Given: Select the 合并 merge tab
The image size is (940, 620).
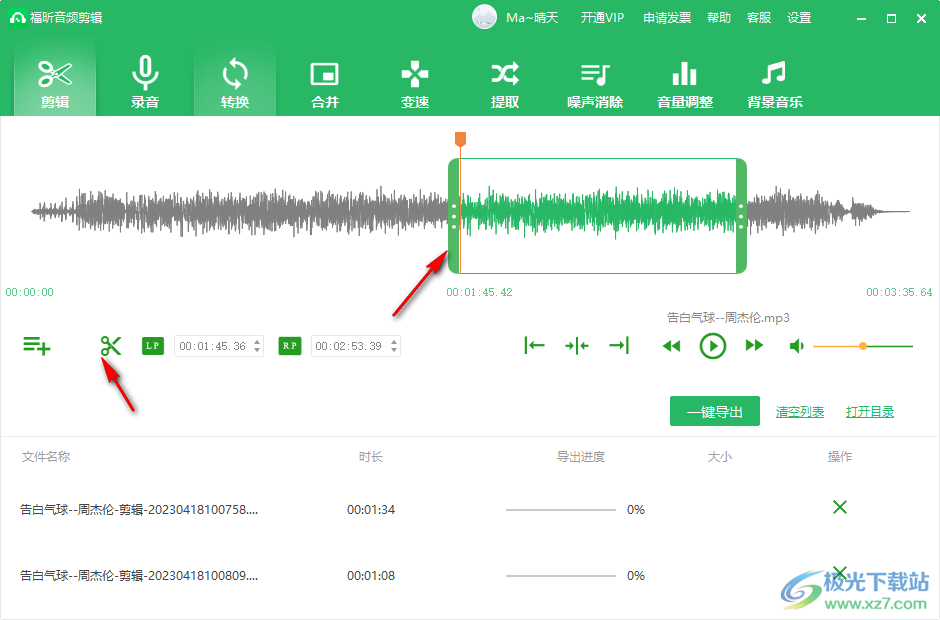Looking at the screenshot, I should (324, 83).
